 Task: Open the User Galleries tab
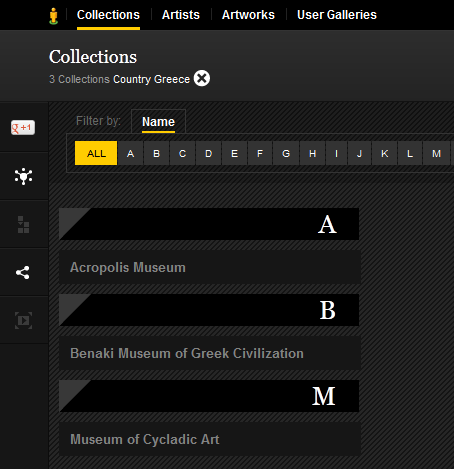(337, 15)
